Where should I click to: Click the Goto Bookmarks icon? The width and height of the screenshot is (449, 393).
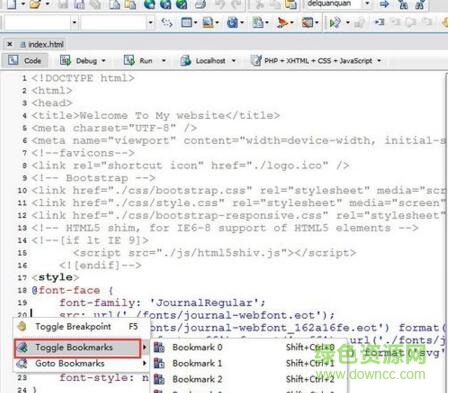22,363
